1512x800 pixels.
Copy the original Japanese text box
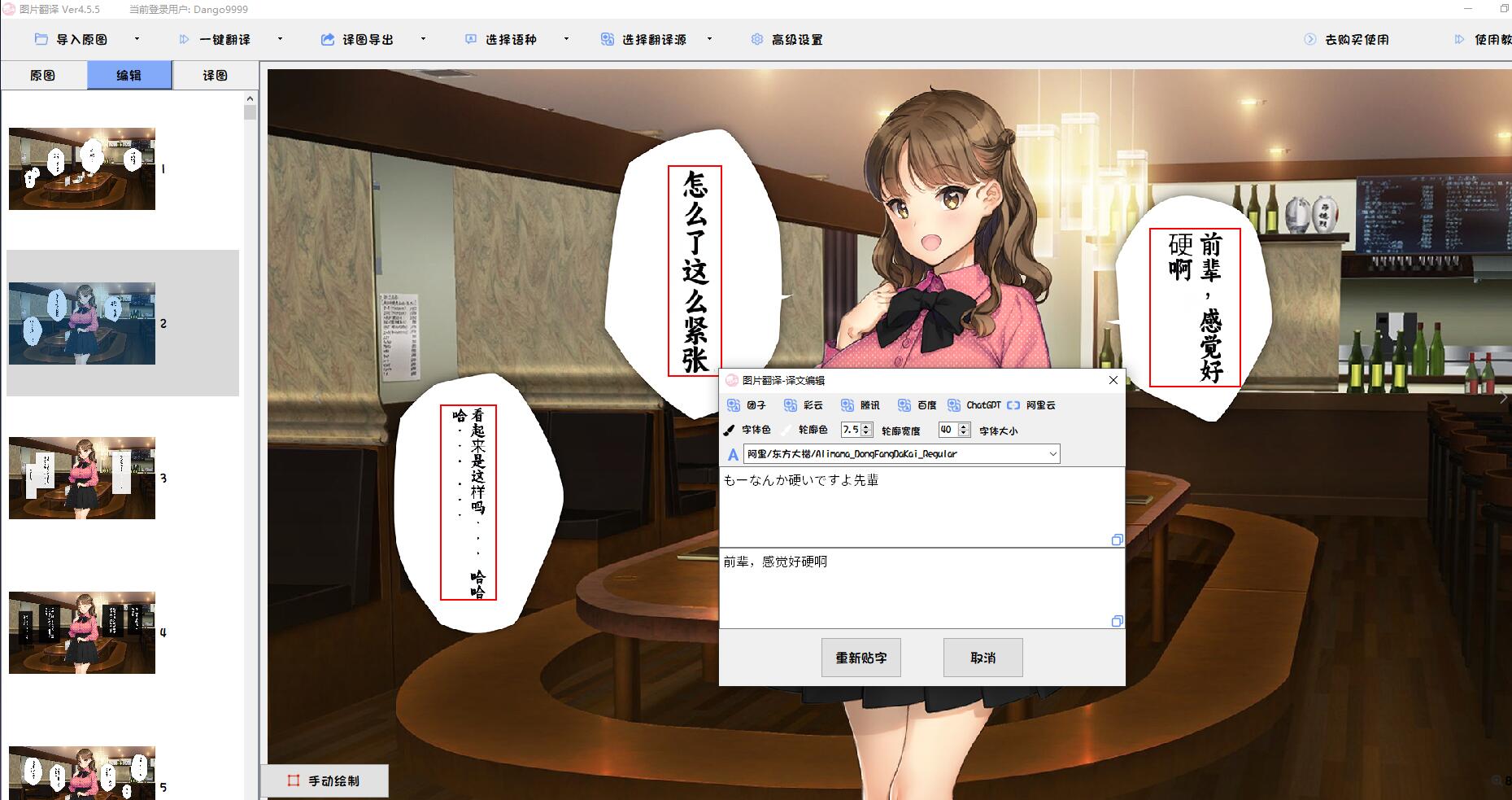tap(1117, 540)
